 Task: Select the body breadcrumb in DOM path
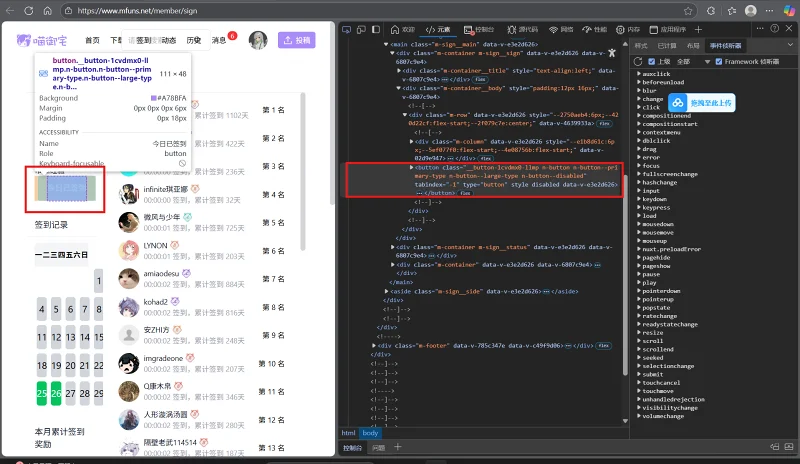click(x=370, y=433)
